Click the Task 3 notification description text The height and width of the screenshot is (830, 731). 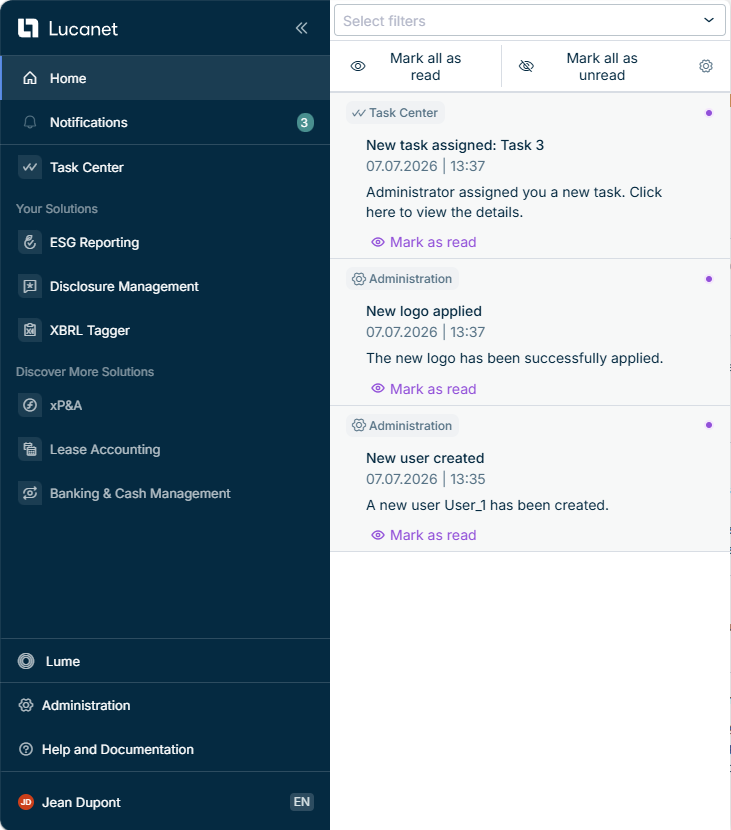tap(514, 202)
